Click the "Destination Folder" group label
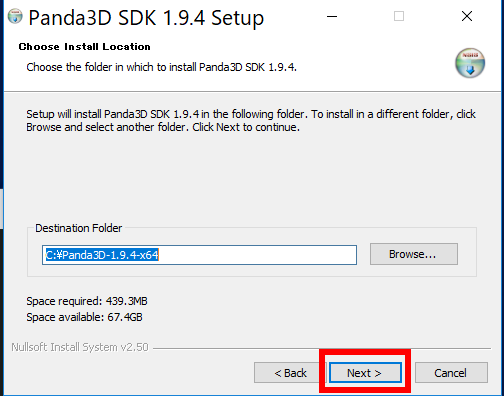504x396 pixels. point(79,228)
